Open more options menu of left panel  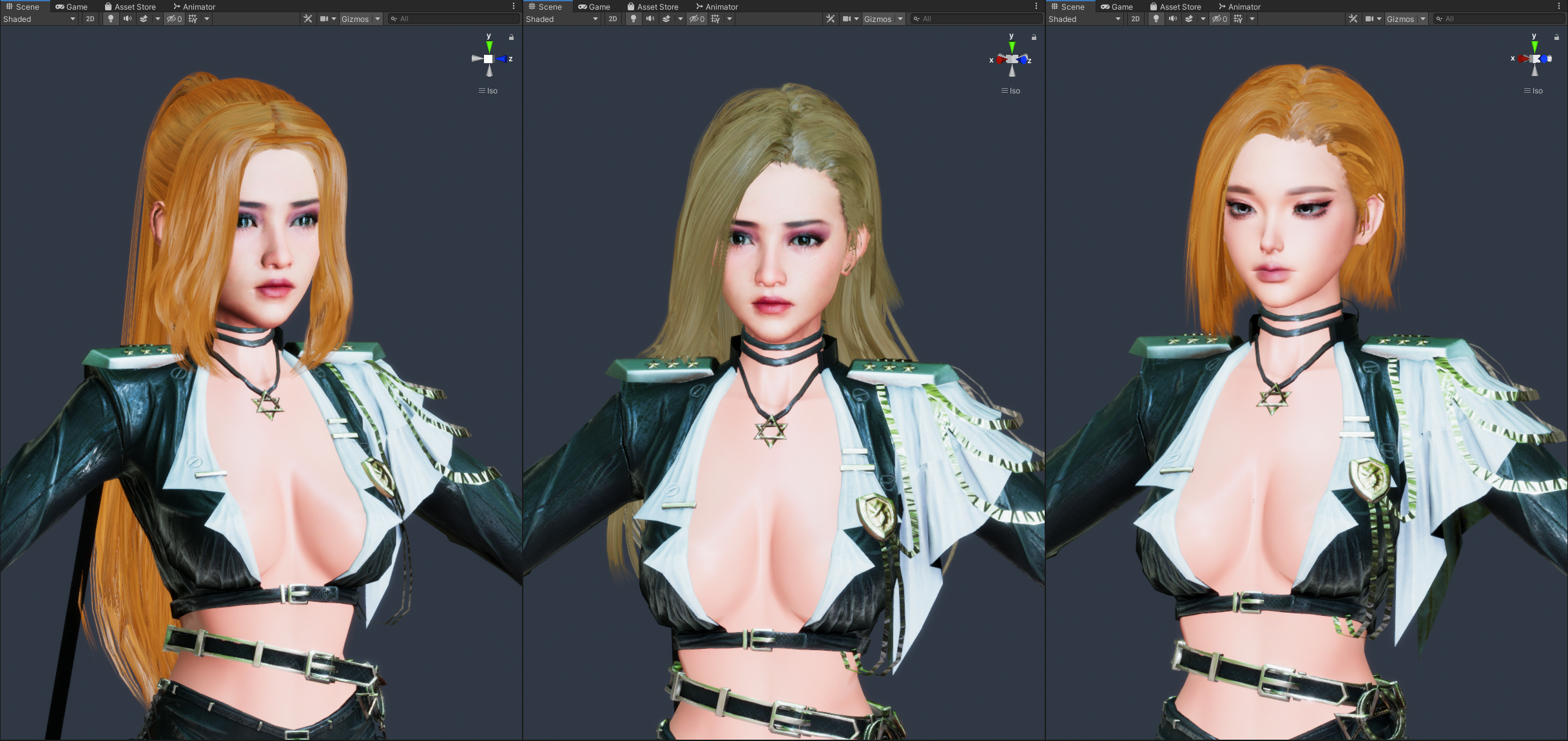point(514,6)
